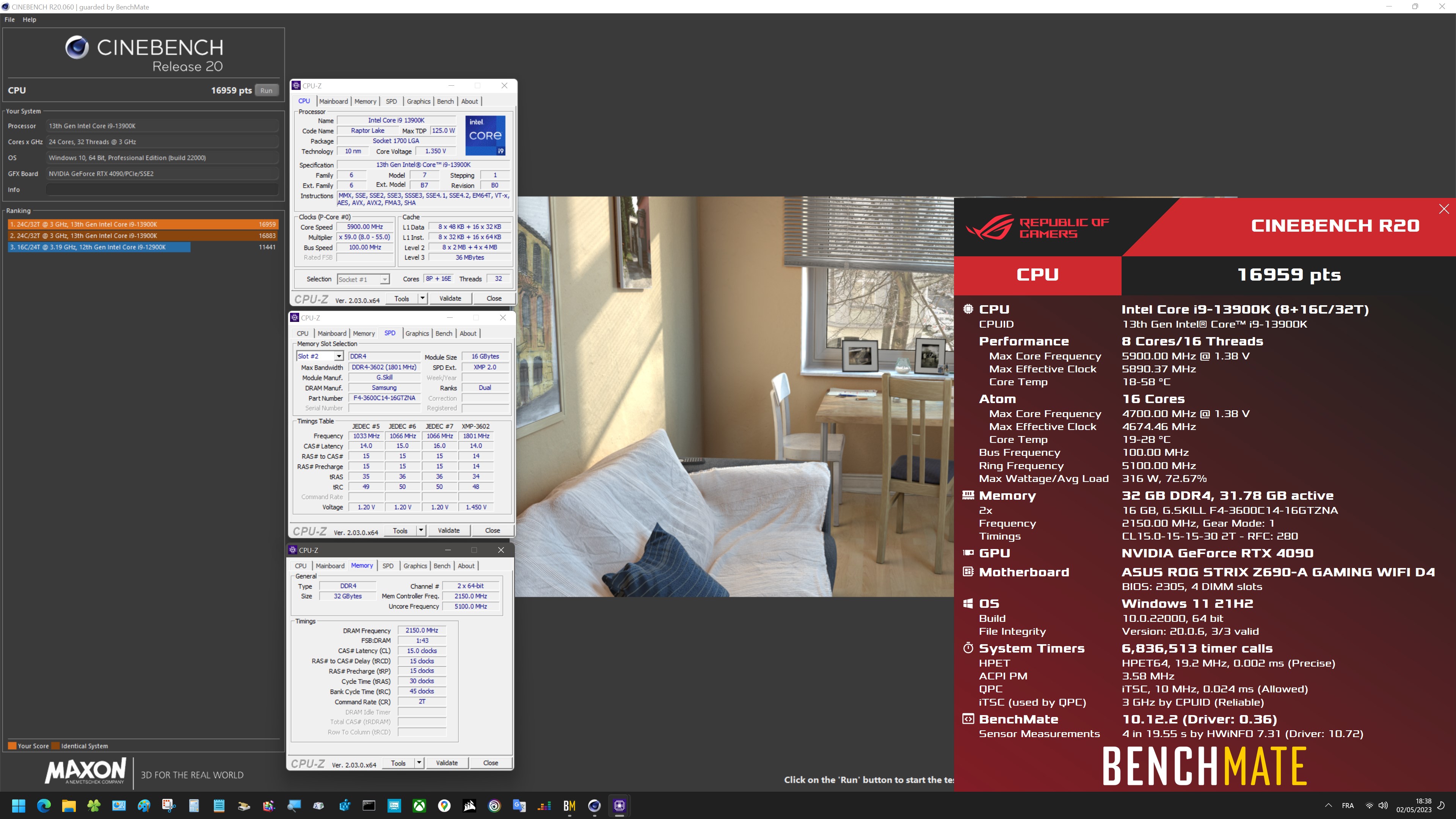Click the volume speaker tray icon
1456x819 pixels.
pos(1383,805)
